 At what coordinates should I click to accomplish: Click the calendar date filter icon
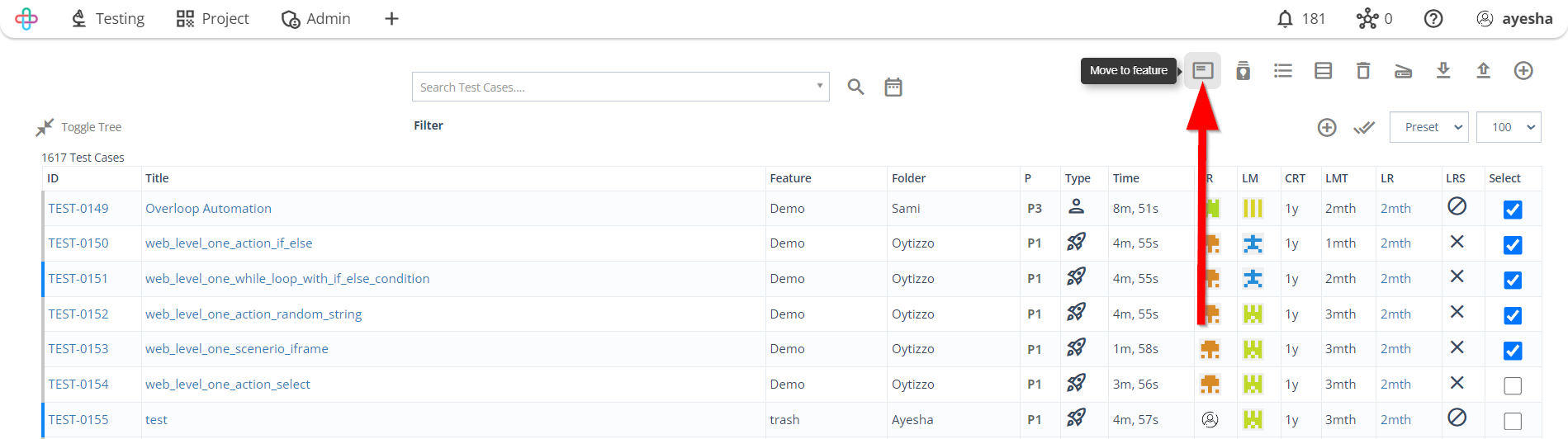tap(893, 87)
